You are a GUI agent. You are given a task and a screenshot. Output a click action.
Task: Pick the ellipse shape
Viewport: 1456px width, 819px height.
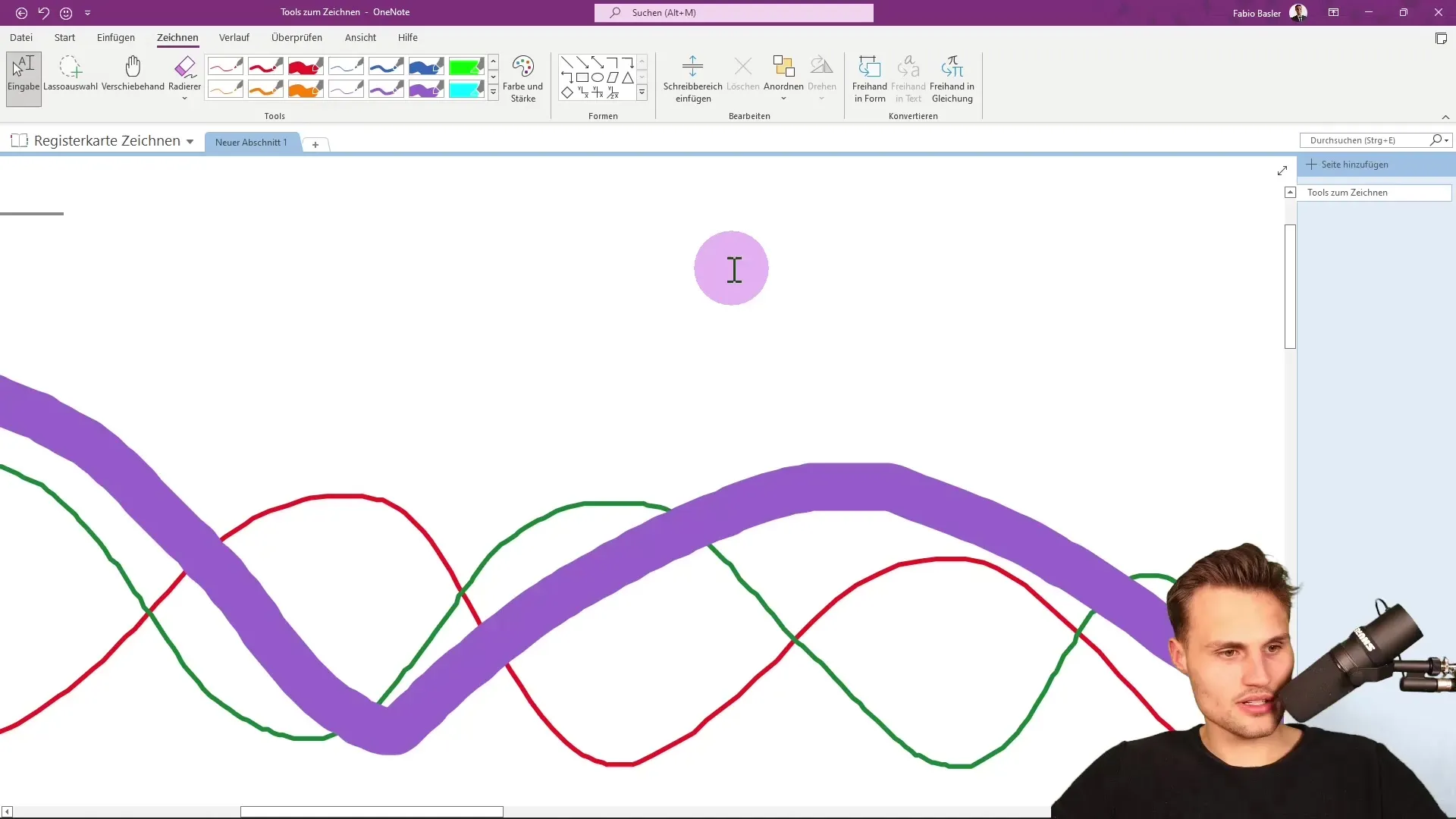(x=598, y=77)
